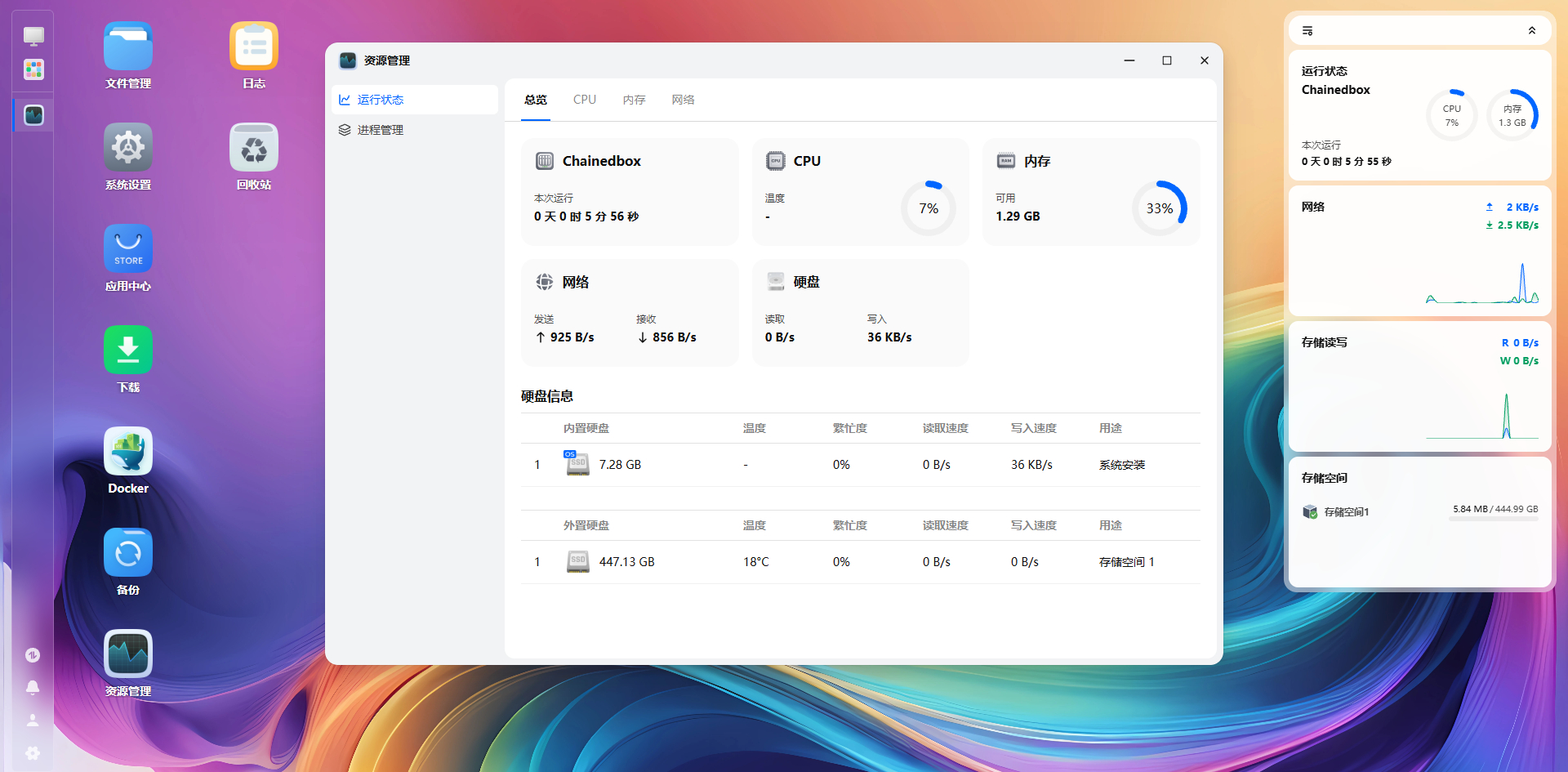Click the 硬盘 disk card icon

click(x=776, y=282)
